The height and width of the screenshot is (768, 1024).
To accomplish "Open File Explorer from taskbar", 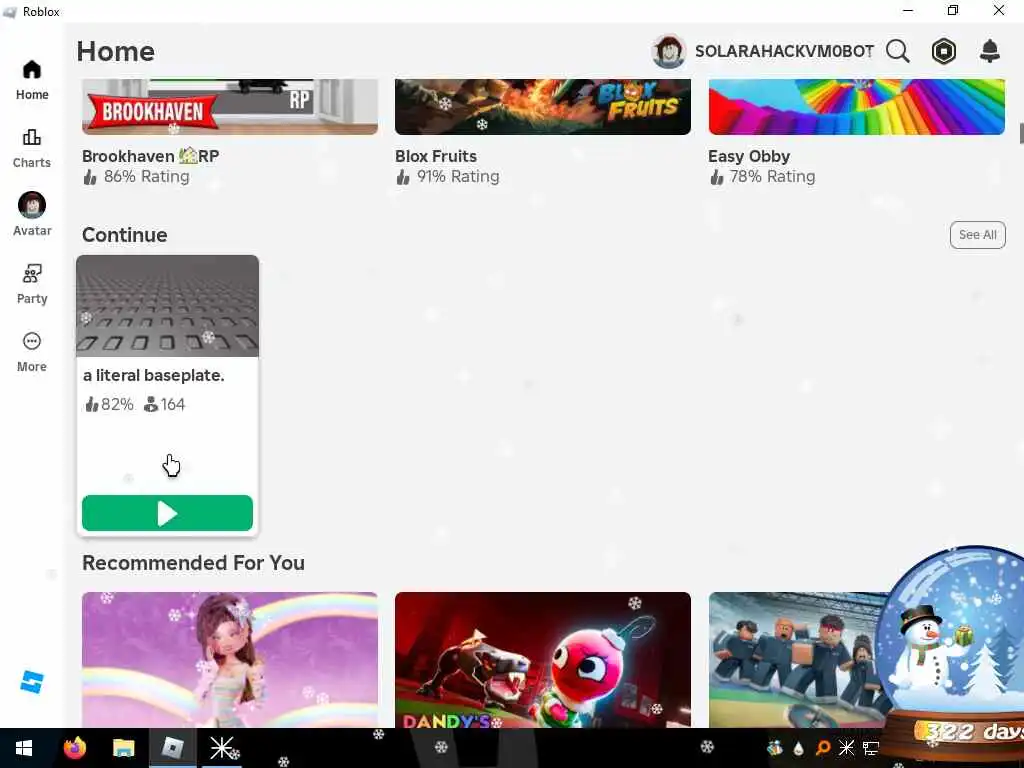I will tap(123, 748).
